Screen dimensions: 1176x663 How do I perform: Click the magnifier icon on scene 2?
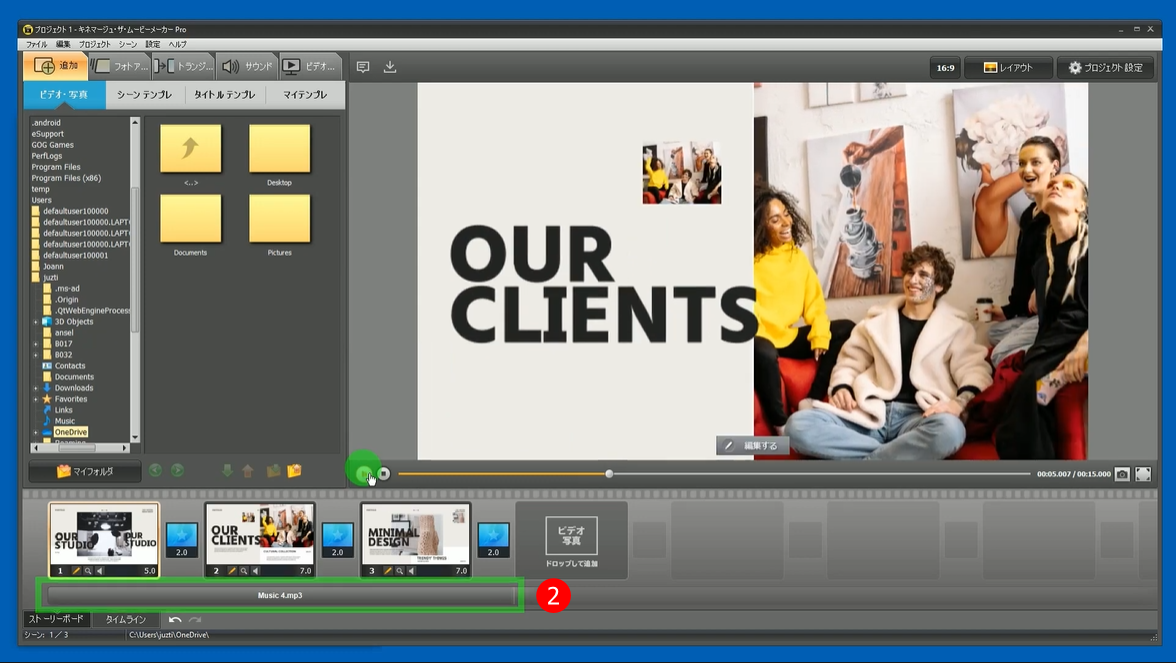[x=244, y=571]
